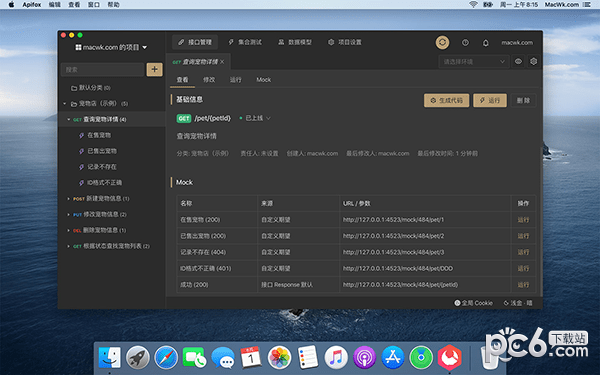Click 运行 link in 已售出宠物 (200) row
600x375 pixels.
click(523, 236)
